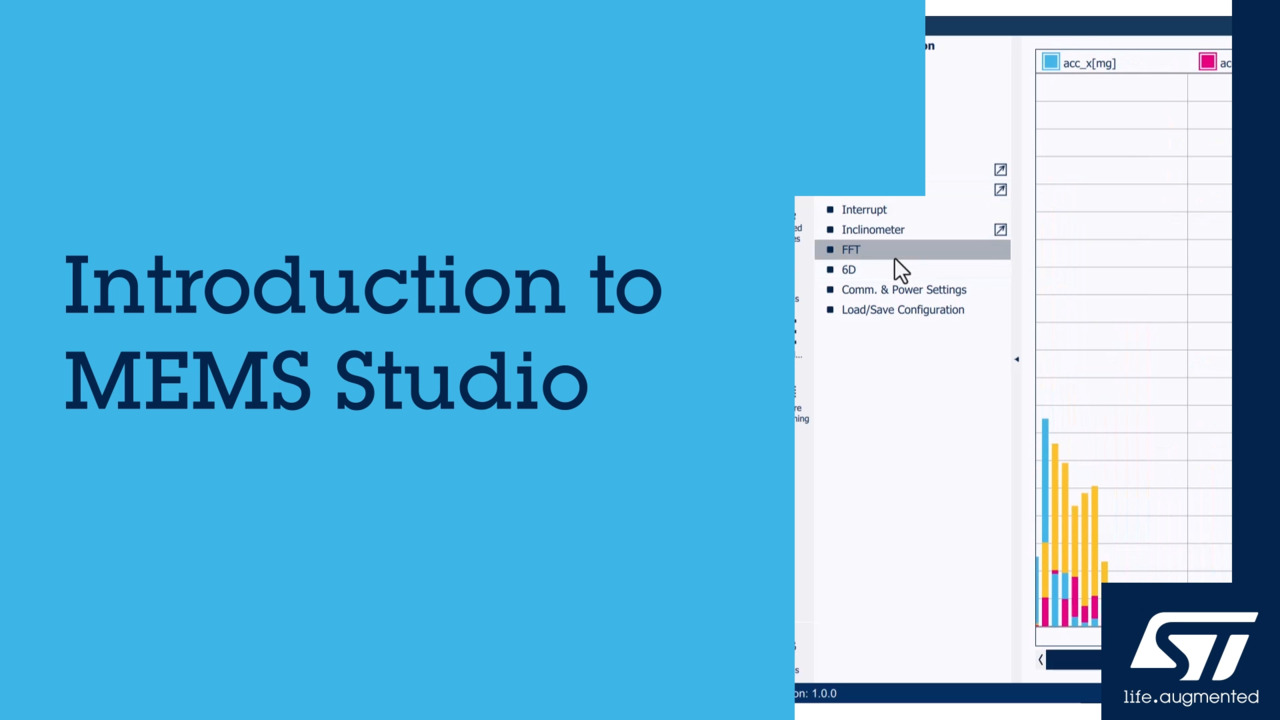Pop out the Inclinometer view icon
Image resolution: width=1280 pixels, height=720 pixels.
pyautogui.click(x=1000, y=230)
